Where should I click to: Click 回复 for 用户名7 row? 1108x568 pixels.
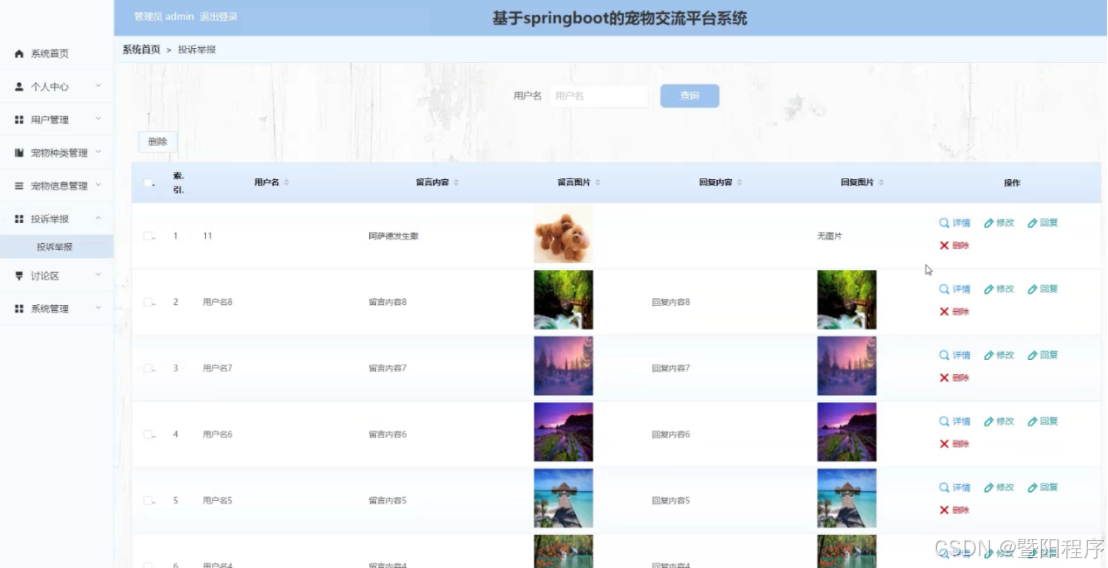(x=1042, y=355)
